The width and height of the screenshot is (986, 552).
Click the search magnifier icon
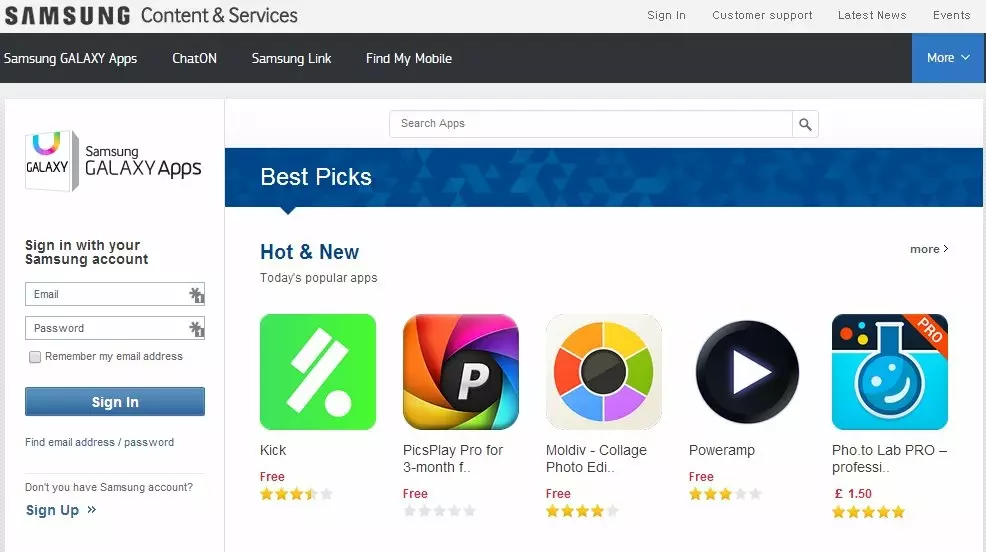(805, 124)
